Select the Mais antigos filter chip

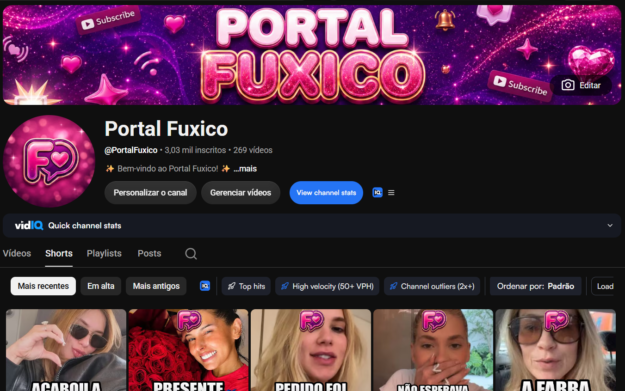point(156,286)
